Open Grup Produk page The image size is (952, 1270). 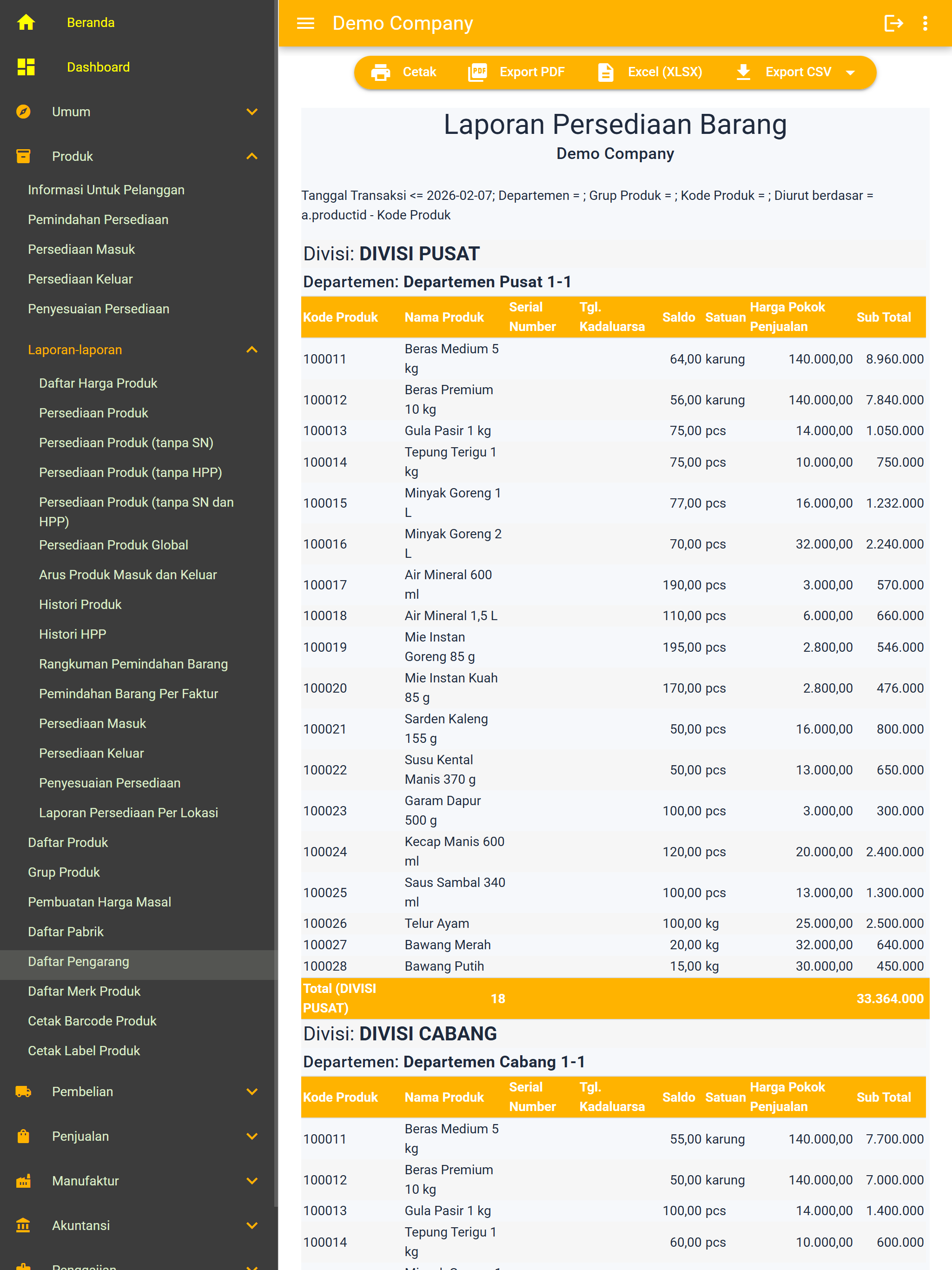[x=64, y=873]
